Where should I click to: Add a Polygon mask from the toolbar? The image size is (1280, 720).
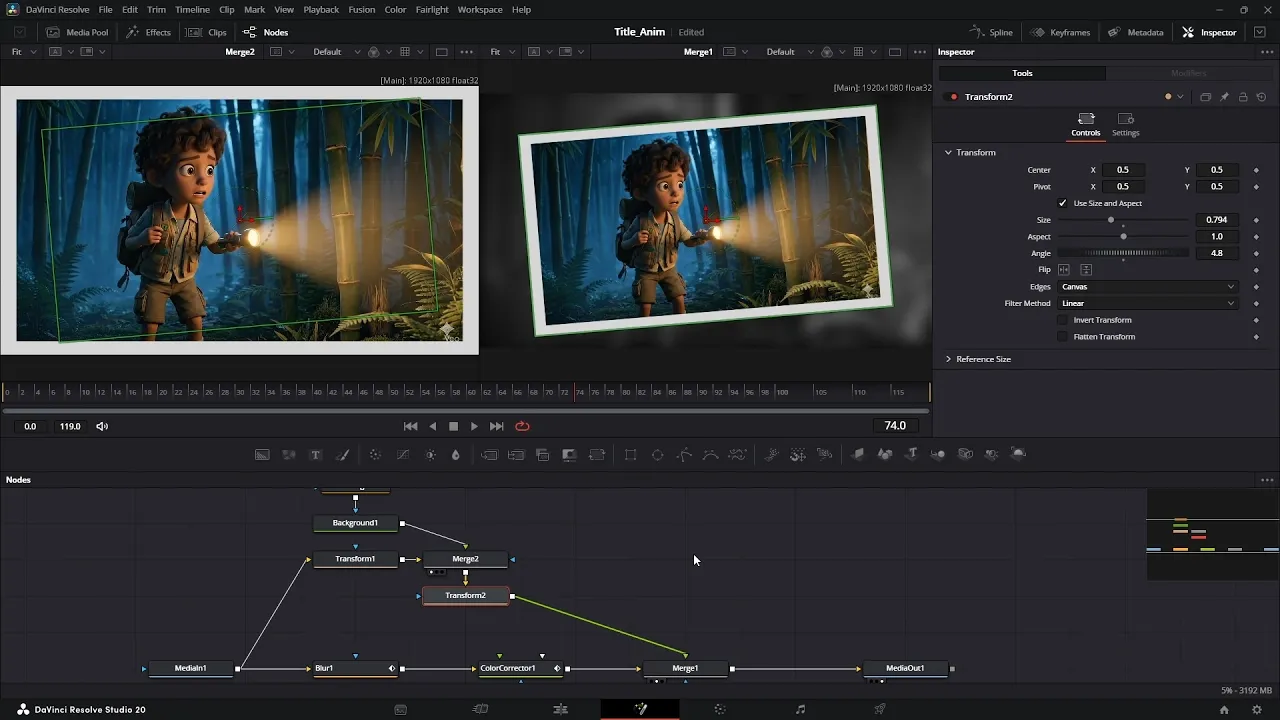pyautogui.click(x=684, y=454)
